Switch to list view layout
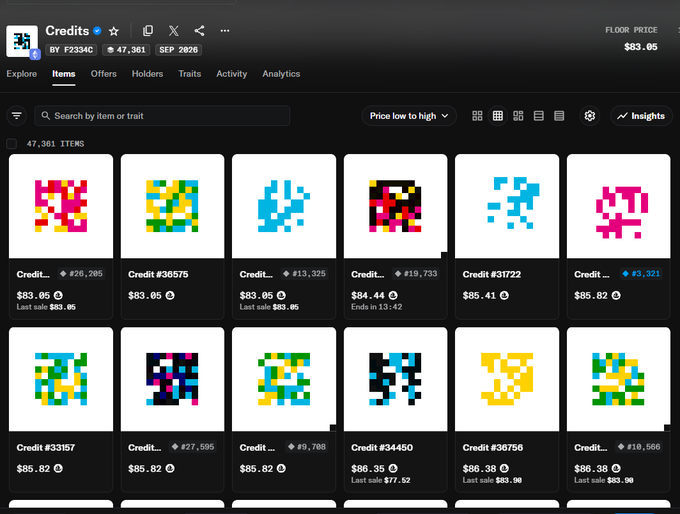 point(539,116)
